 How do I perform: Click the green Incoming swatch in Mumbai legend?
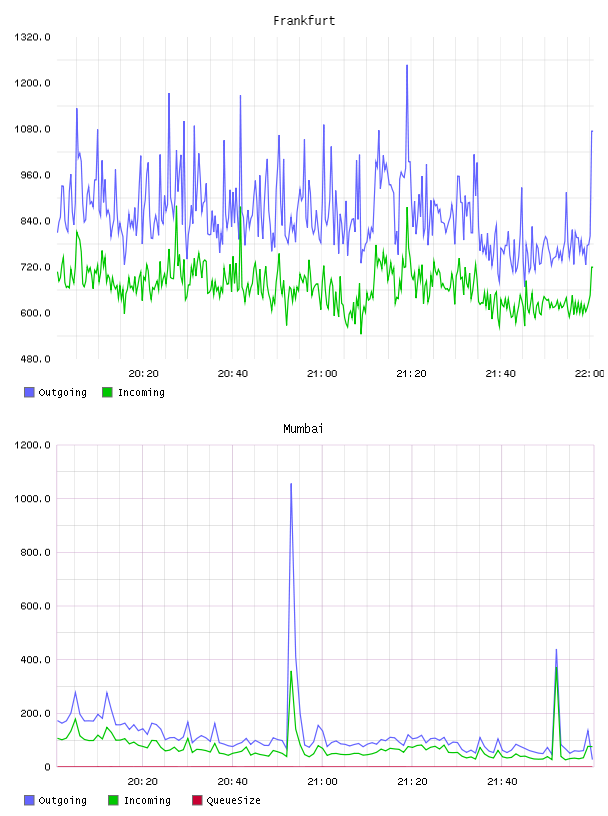(x=113, y=800)
